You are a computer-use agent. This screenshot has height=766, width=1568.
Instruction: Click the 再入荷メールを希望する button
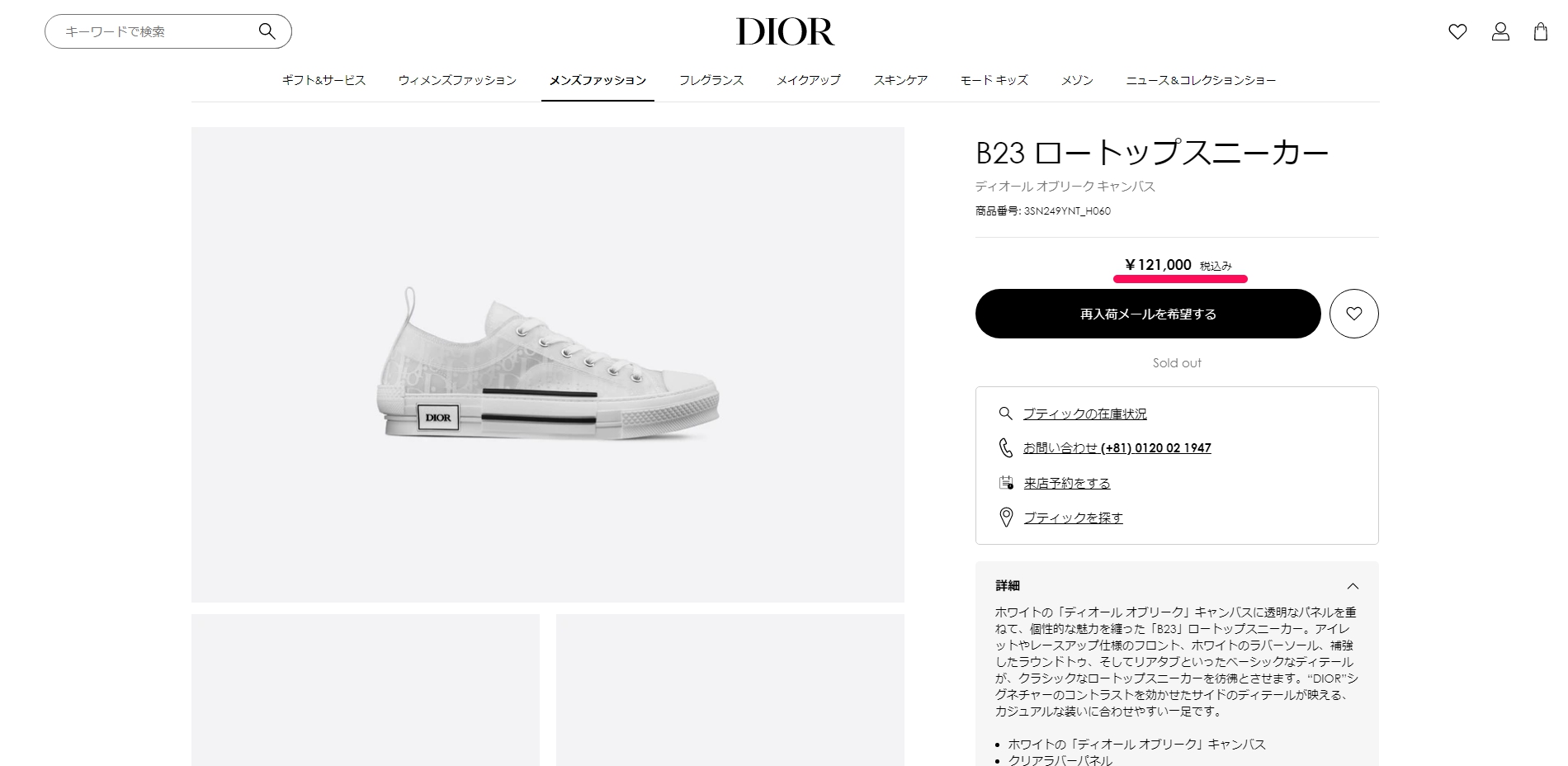1148,314
